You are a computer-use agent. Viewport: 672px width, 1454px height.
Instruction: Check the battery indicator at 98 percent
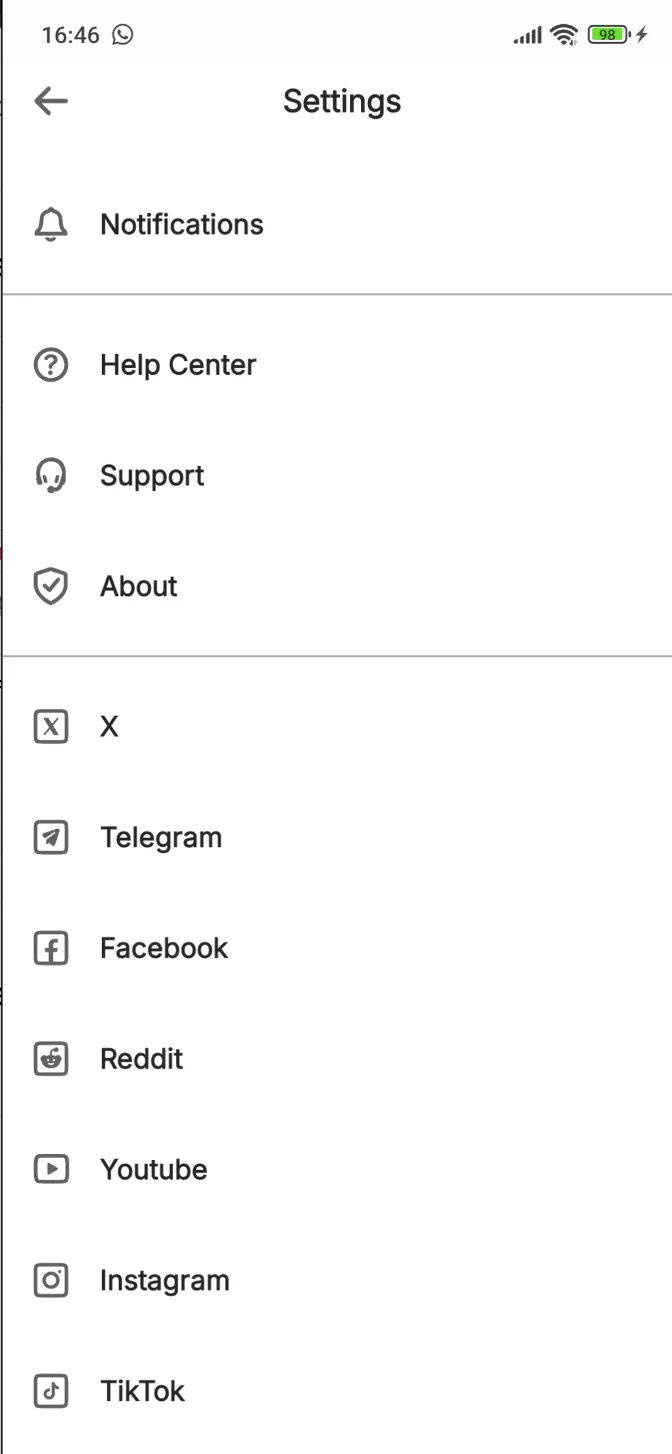607,34
